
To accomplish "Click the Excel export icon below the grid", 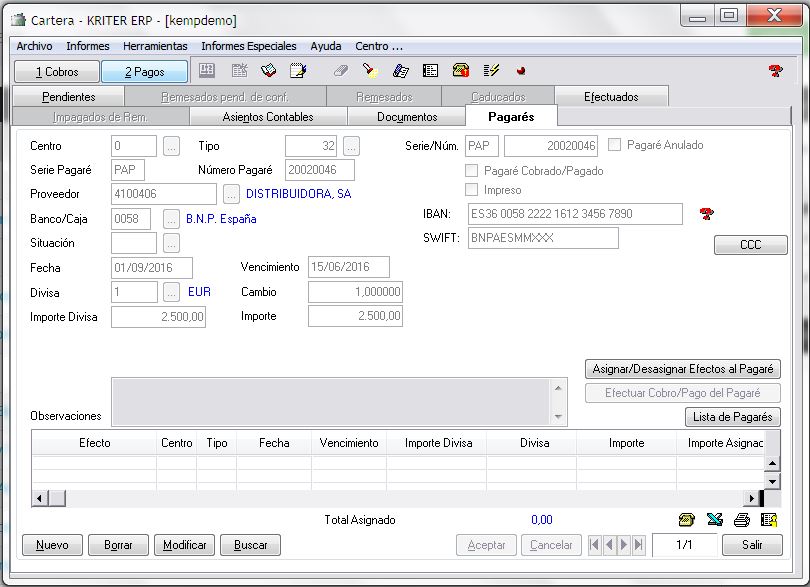I will point(715,520).
